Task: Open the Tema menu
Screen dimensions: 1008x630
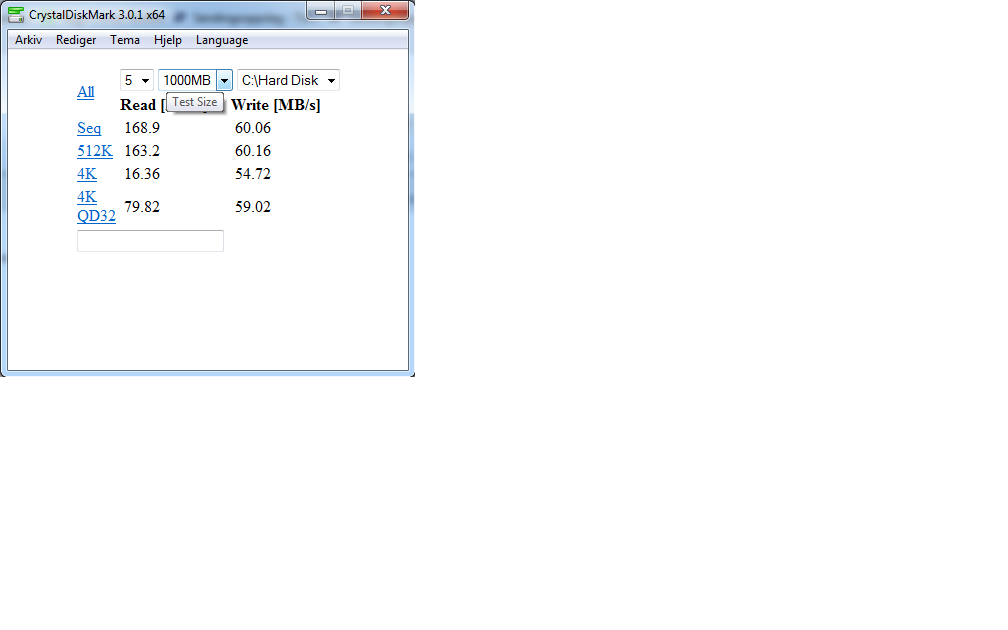Action: 125,40
